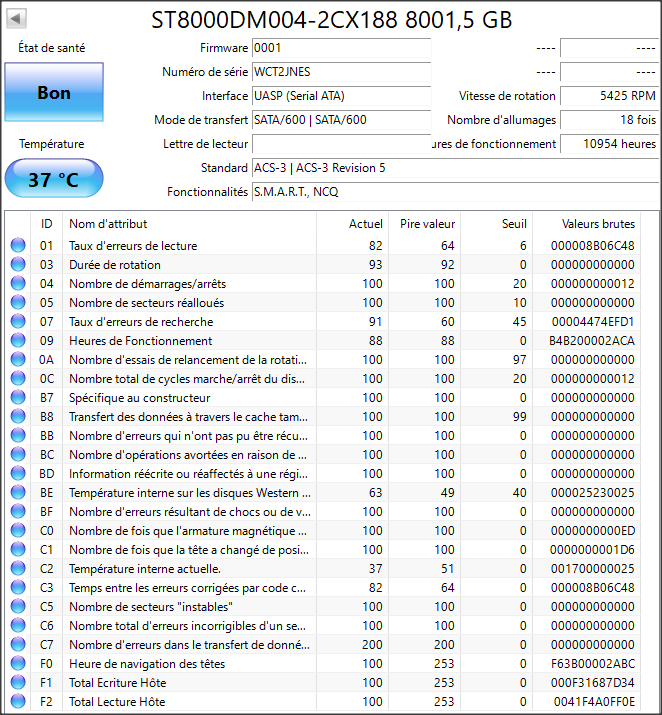Click status circle for Nombre de secteurs réalloués

point(18,302)
